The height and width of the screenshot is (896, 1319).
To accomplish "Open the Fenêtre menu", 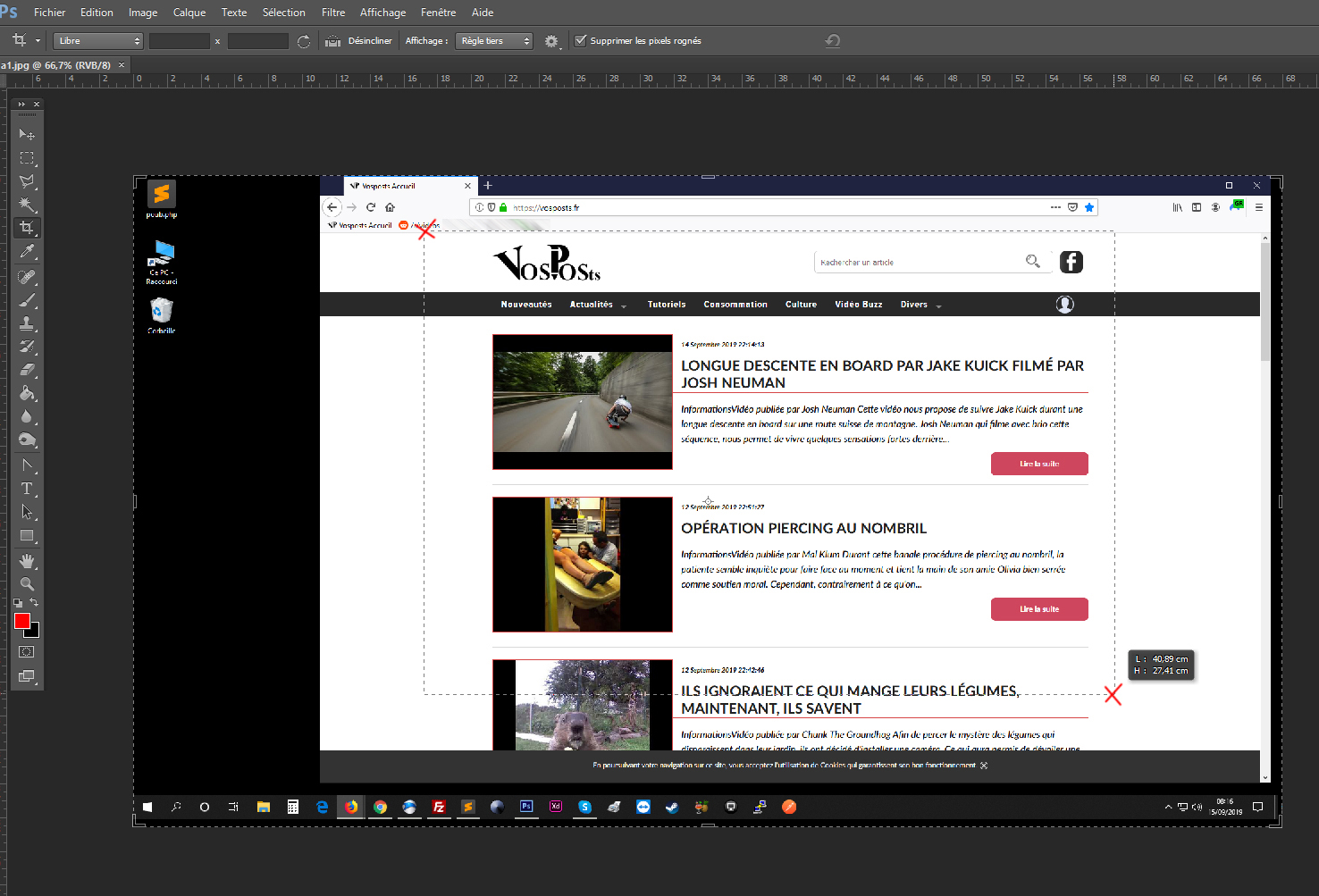I will [438, 13].
